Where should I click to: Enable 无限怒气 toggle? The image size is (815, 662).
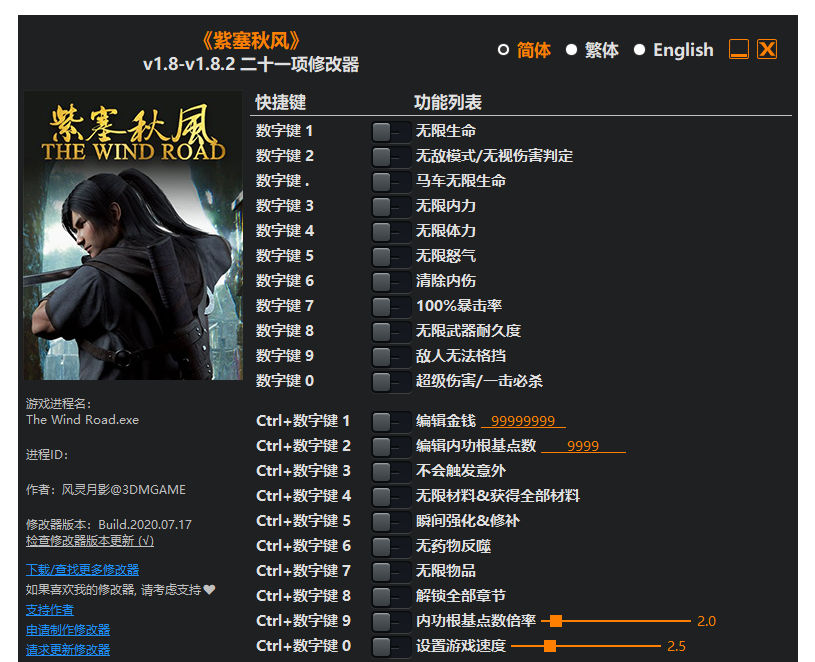(x=391, y=256)
